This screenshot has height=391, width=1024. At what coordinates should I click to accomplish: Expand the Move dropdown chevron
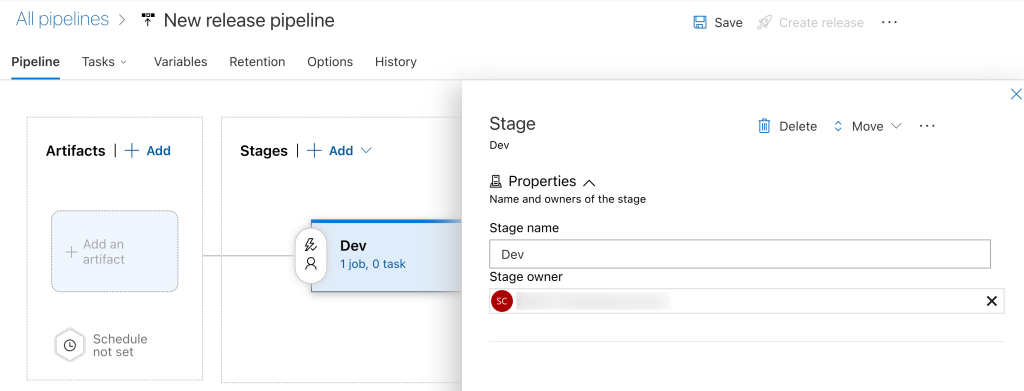(896, 126)
